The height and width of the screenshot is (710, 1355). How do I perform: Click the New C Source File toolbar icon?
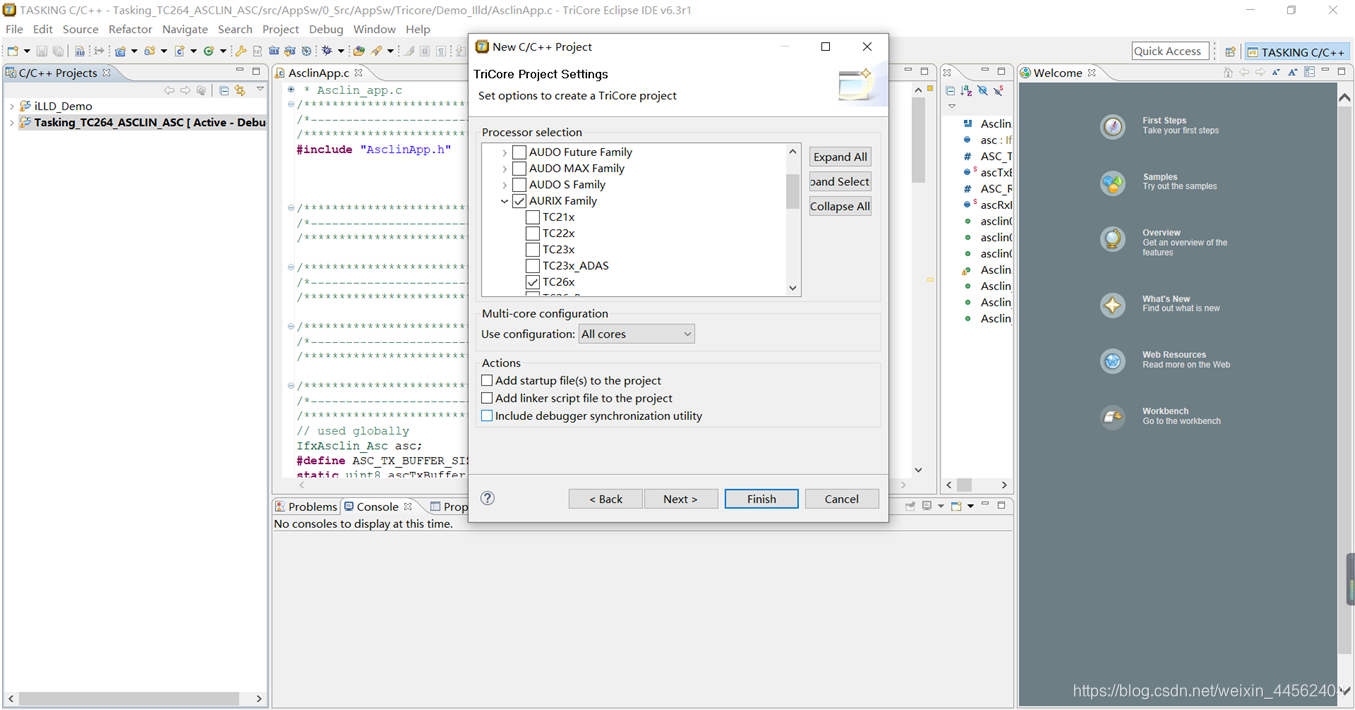(x=180, y=51)
